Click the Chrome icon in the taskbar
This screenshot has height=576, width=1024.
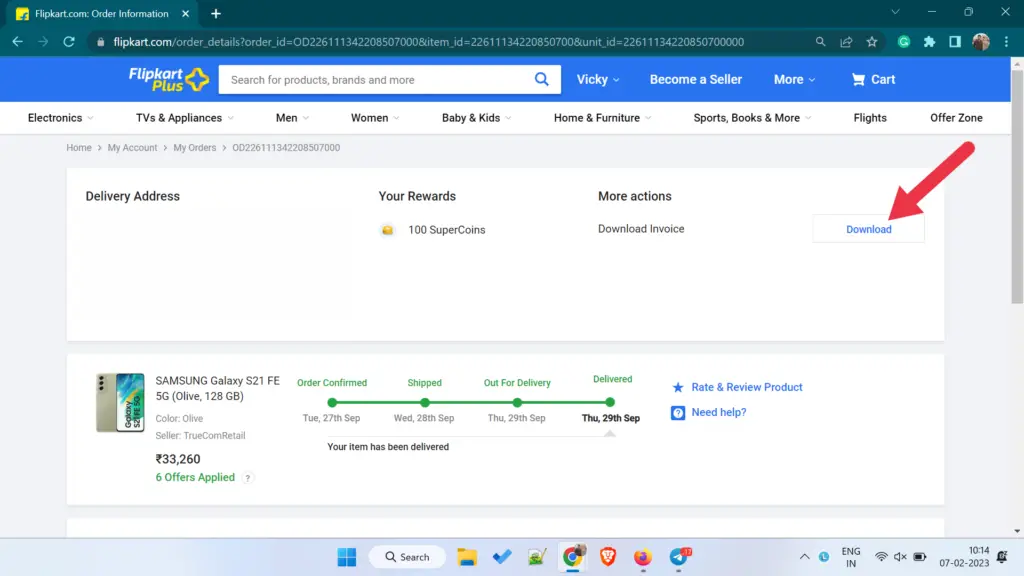tap(573, 557)
